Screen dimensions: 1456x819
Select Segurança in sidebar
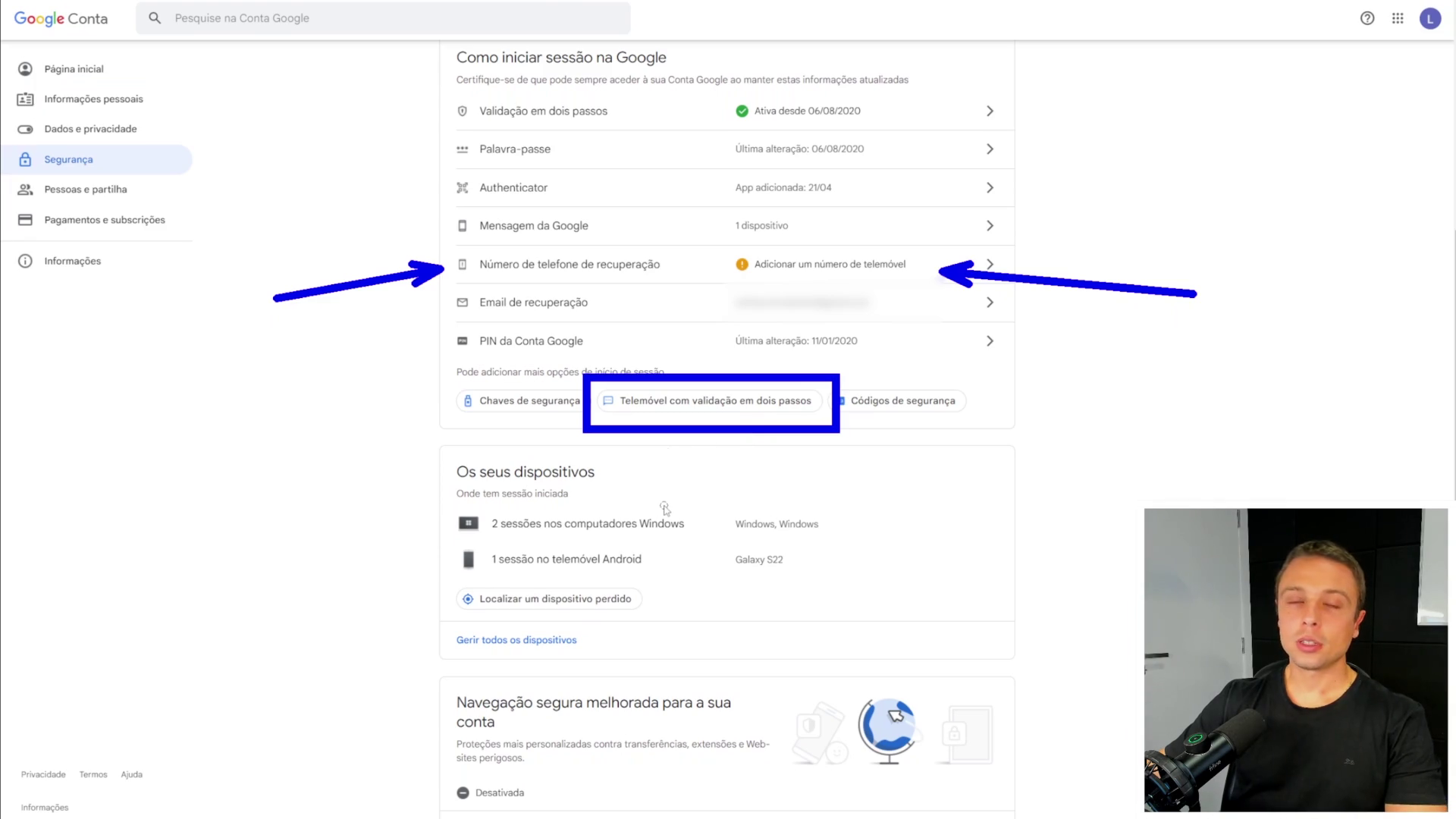tap(96, 159)
